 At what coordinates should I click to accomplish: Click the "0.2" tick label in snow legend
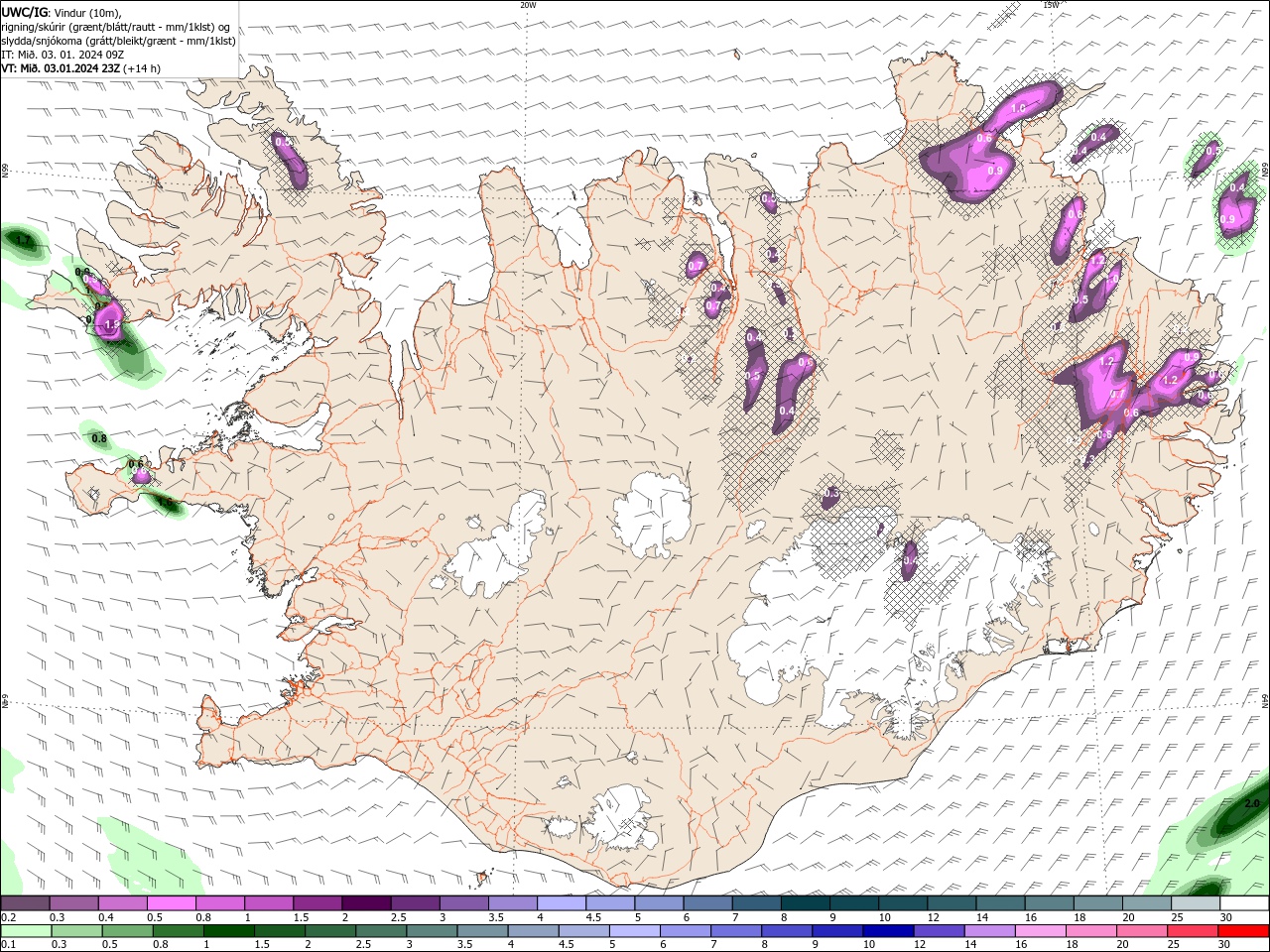[x=9, y=917]
